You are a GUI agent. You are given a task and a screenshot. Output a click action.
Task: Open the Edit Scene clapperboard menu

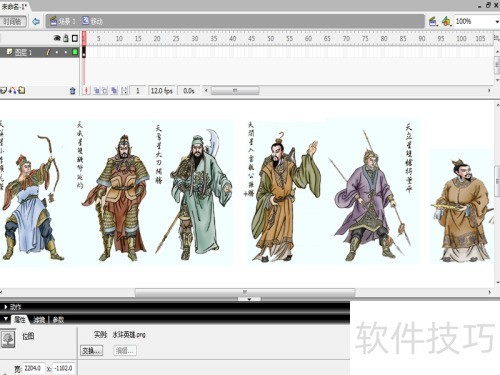pos(433,22)
